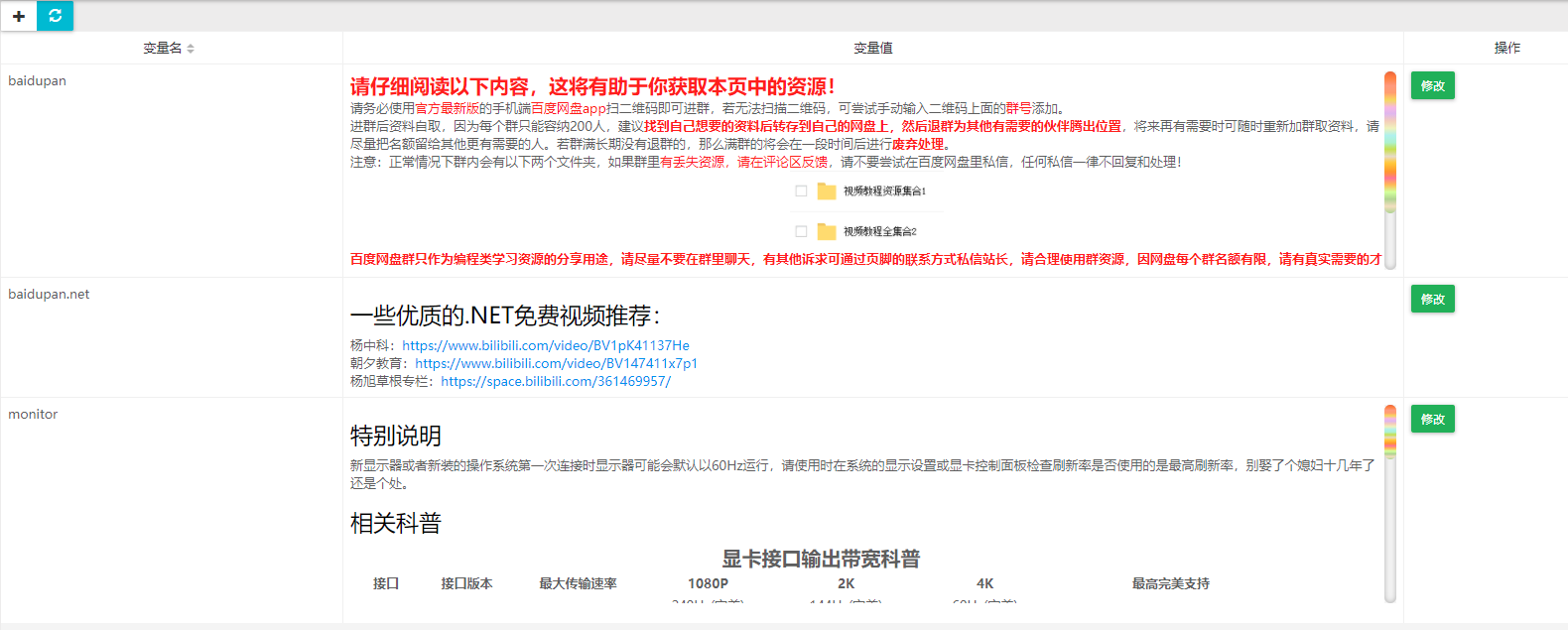Click the 变量值 column header

coord(872,48)
